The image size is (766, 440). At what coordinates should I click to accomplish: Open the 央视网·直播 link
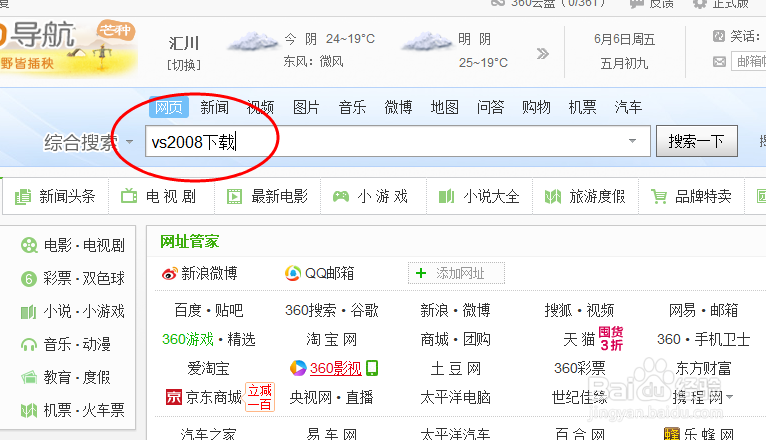pyautogui.click(x=332, y=397)
